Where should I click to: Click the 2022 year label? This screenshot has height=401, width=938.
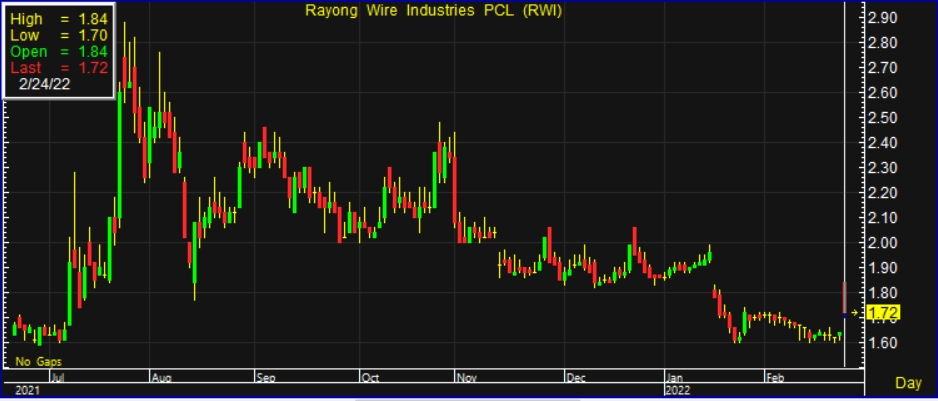click(678, 390)
